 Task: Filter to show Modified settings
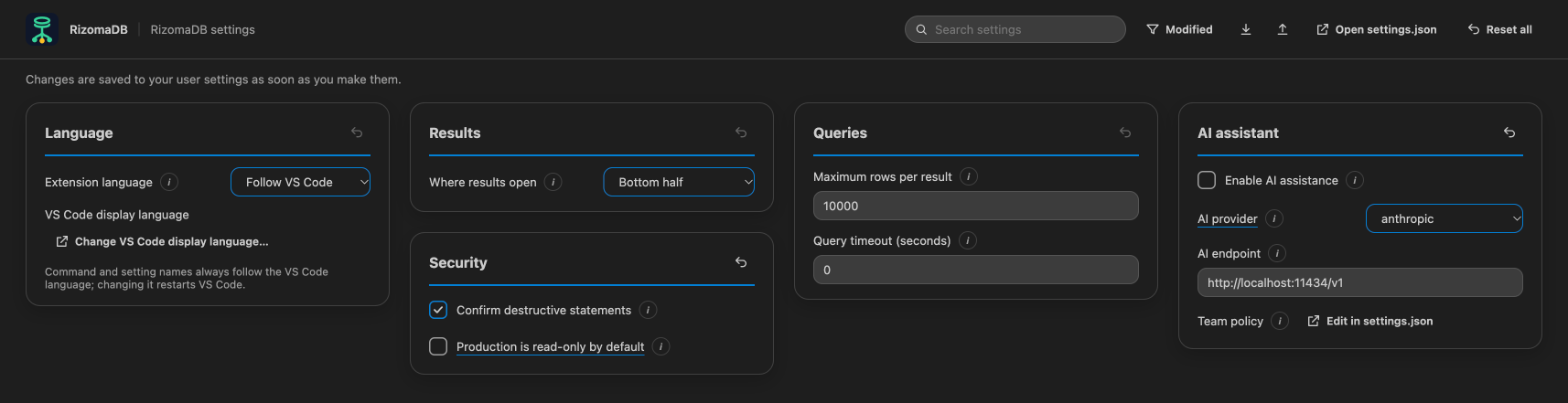(x=1179, y=30)
